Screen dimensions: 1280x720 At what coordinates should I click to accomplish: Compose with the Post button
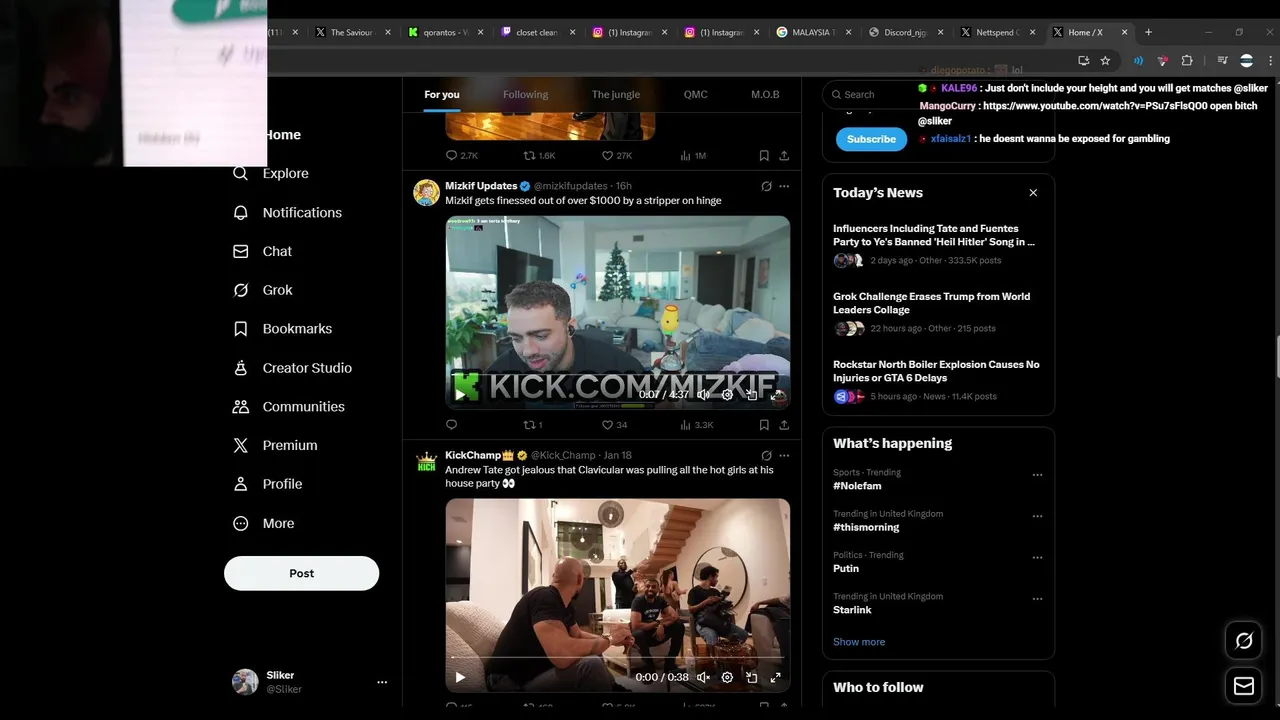pos(301,573)
